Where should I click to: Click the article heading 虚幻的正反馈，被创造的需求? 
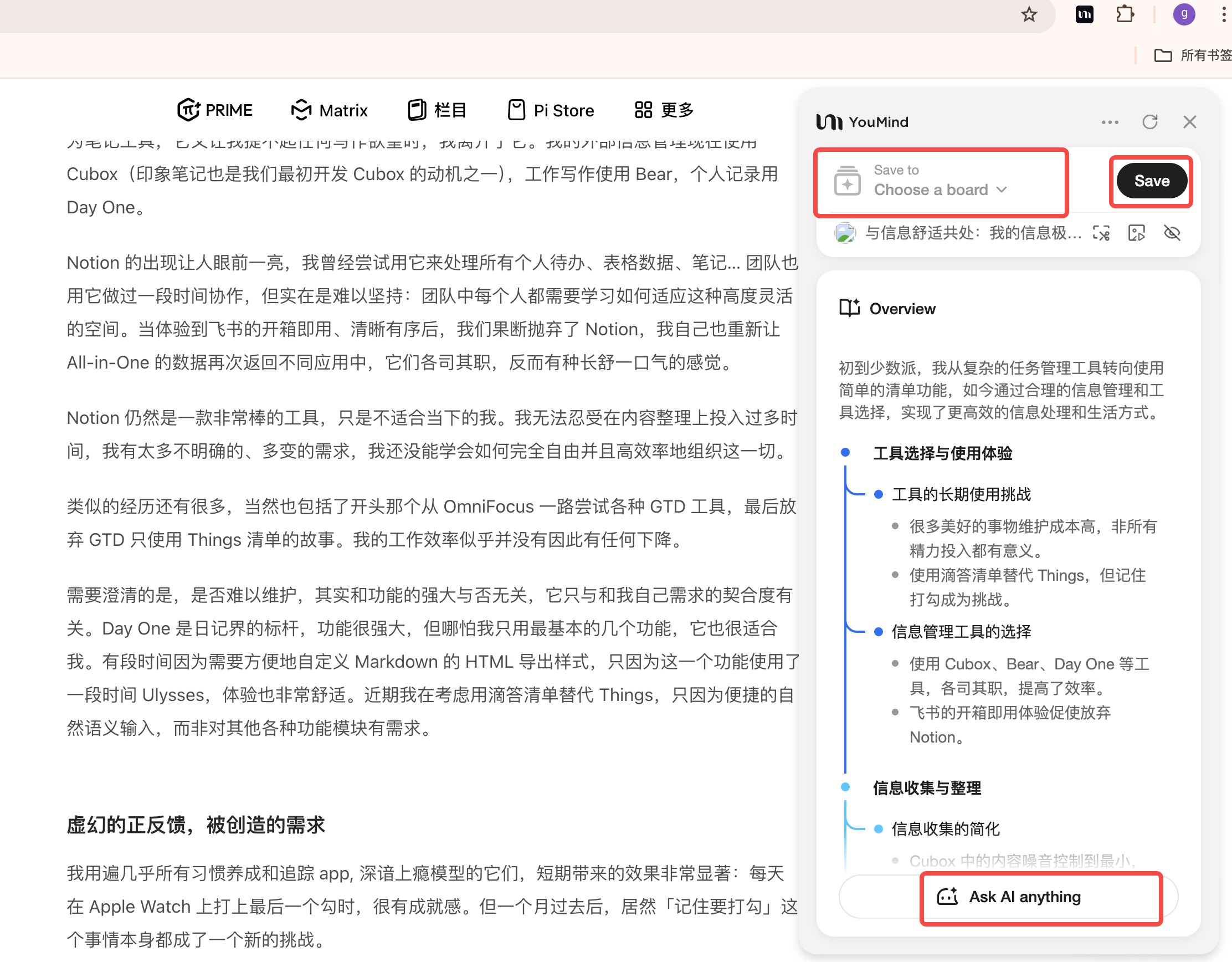196,825
